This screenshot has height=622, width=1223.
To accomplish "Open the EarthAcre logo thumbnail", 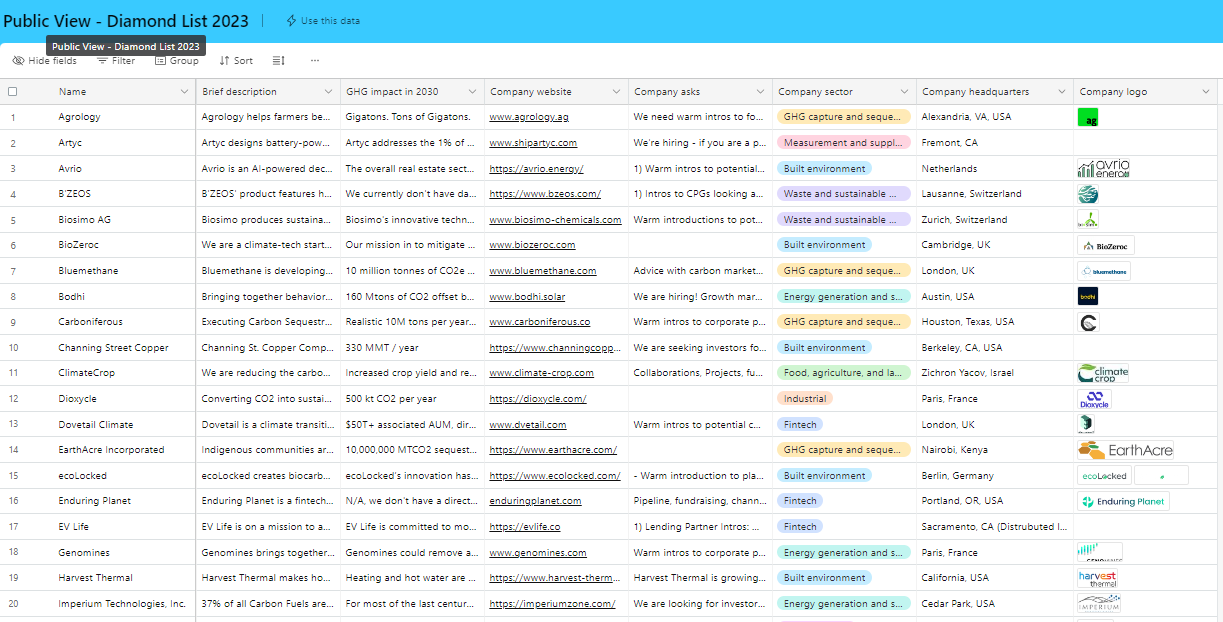I will 1126,450.
